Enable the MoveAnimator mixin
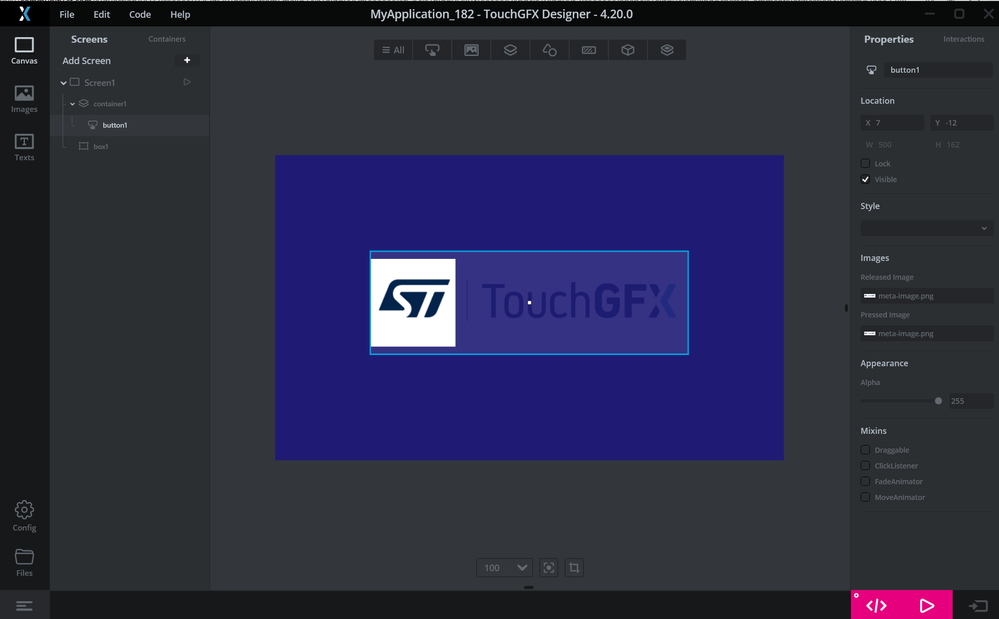The width and height of the screenshot is (999, 619). click(x=865, y=497)
